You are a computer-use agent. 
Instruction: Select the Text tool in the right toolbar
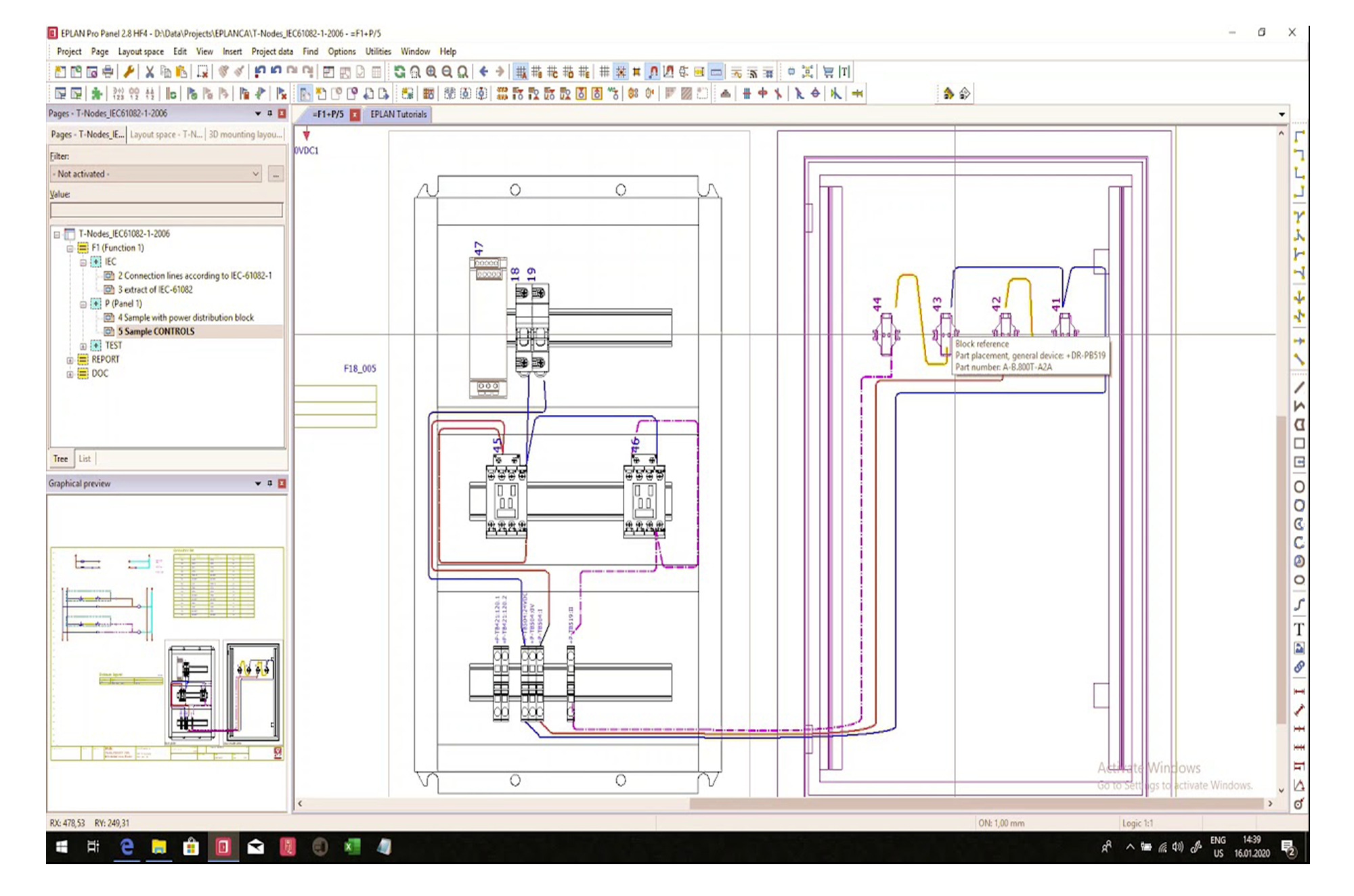click(1299, 627)
